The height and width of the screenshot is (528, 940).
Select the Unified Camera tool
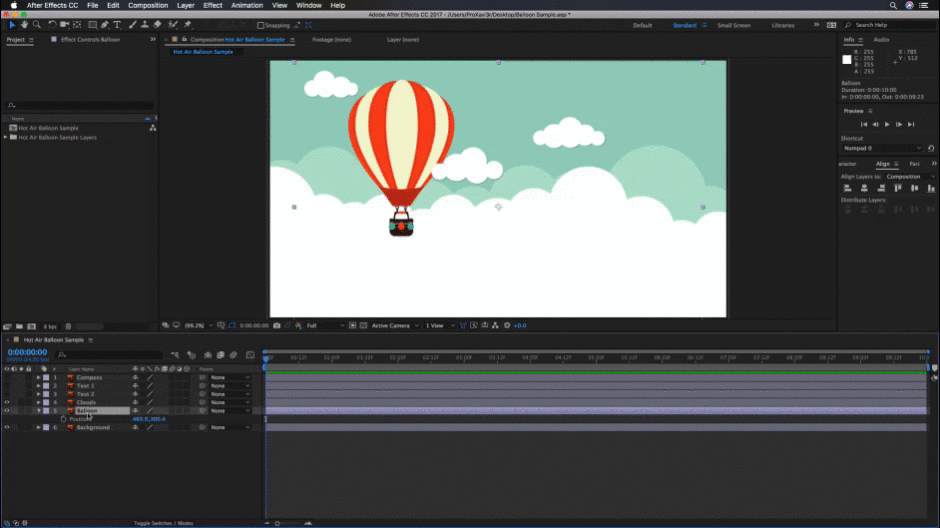pyautogui.click(x=64, y=25)
